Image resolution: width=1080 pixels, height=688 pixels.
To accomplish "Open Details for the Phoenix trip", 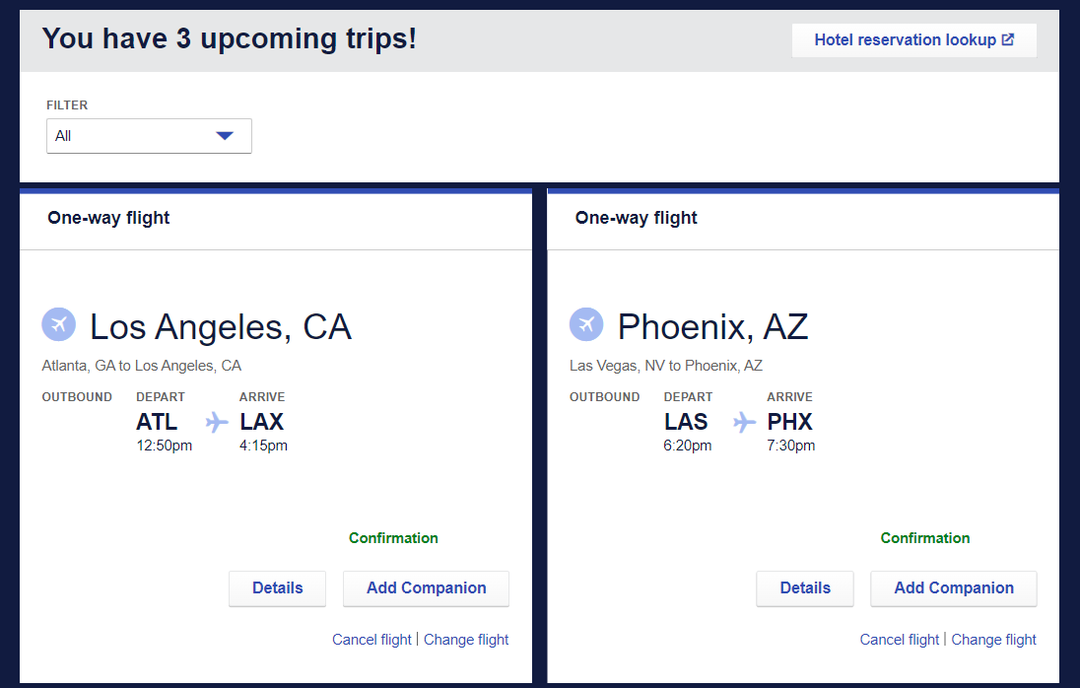I will (x=804, y=588).
